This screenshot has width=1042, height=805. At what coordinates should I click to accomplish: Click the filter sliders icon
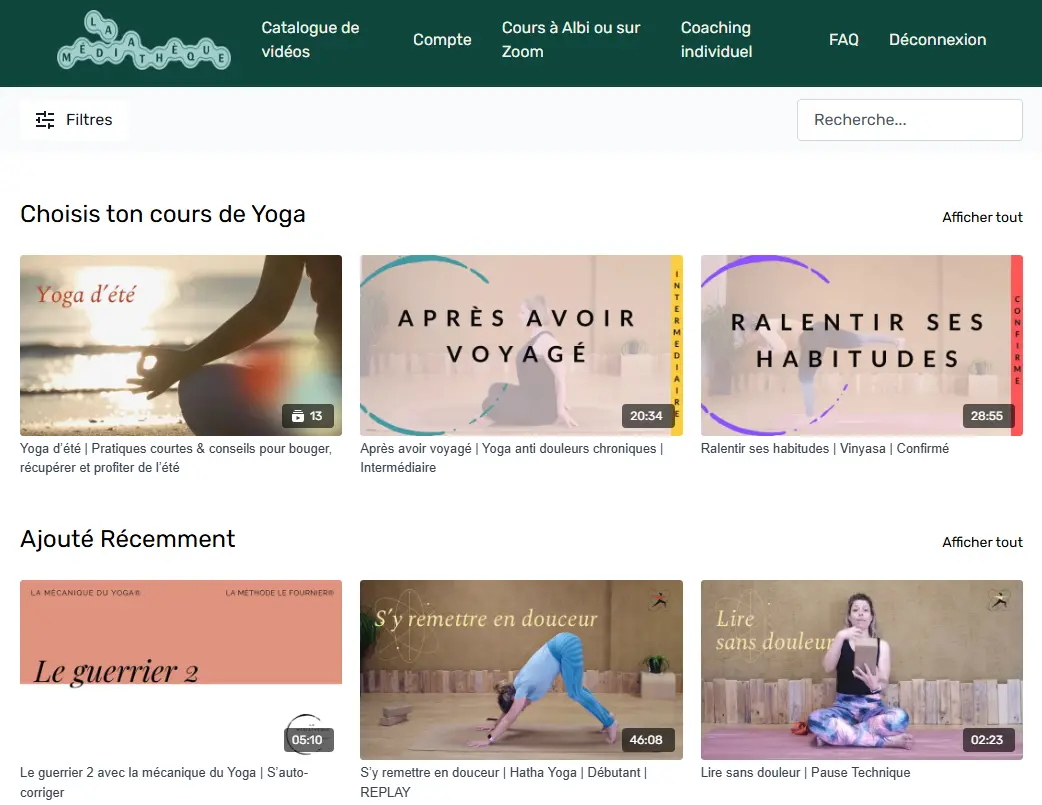(x=45, y=120)
